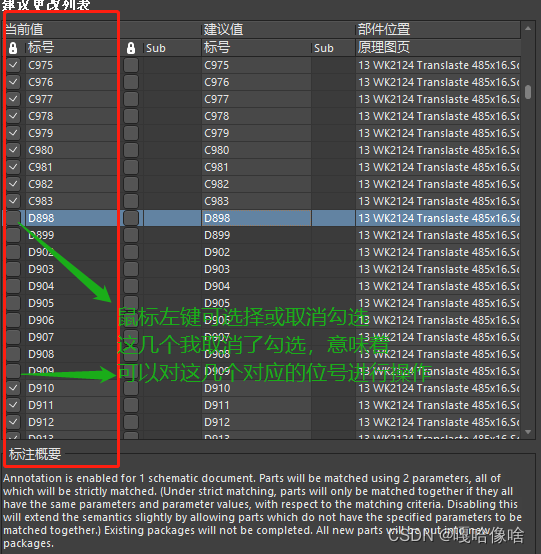Enable the current-value checkbox for D903
Viewport: 541px width, 554px height.
pyautogui.click(x=13, y=269)
